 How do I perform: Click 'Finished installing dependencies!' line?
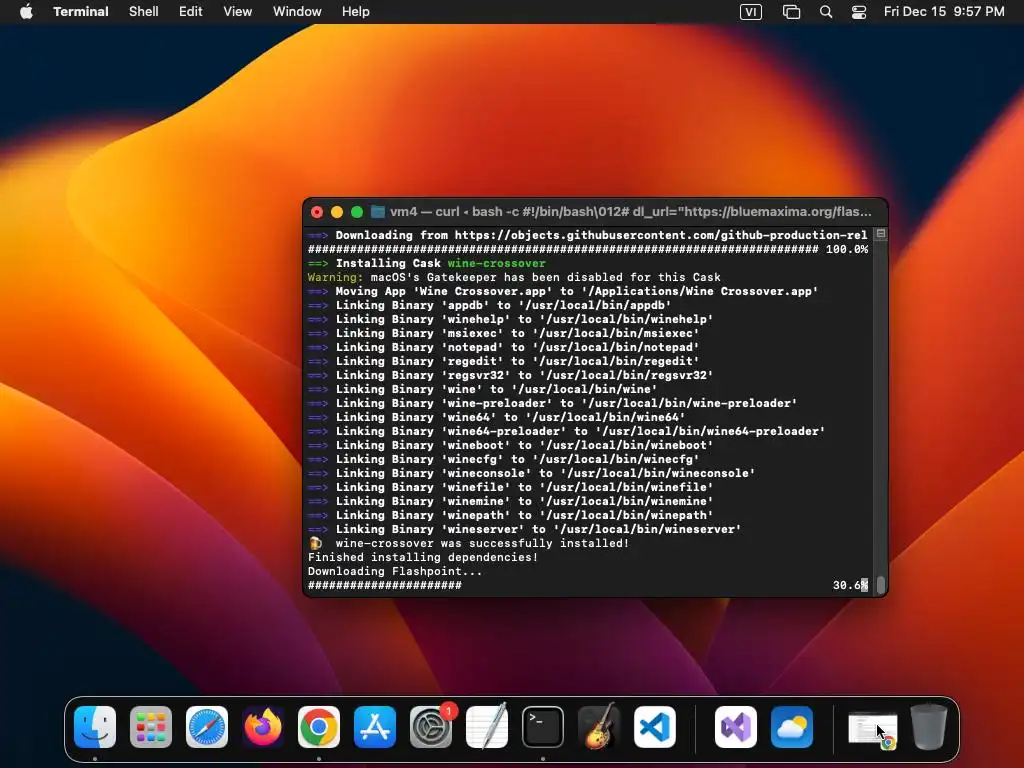[x=423, y=557]
